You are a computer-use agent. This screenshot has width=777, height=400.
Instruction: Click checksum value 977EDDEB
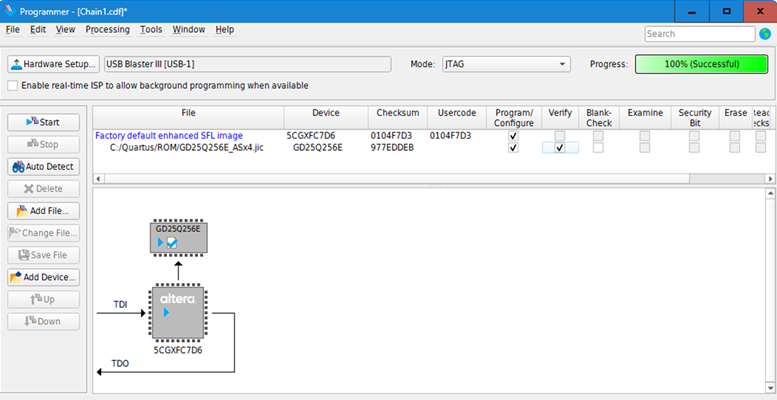tap(392, 147)
